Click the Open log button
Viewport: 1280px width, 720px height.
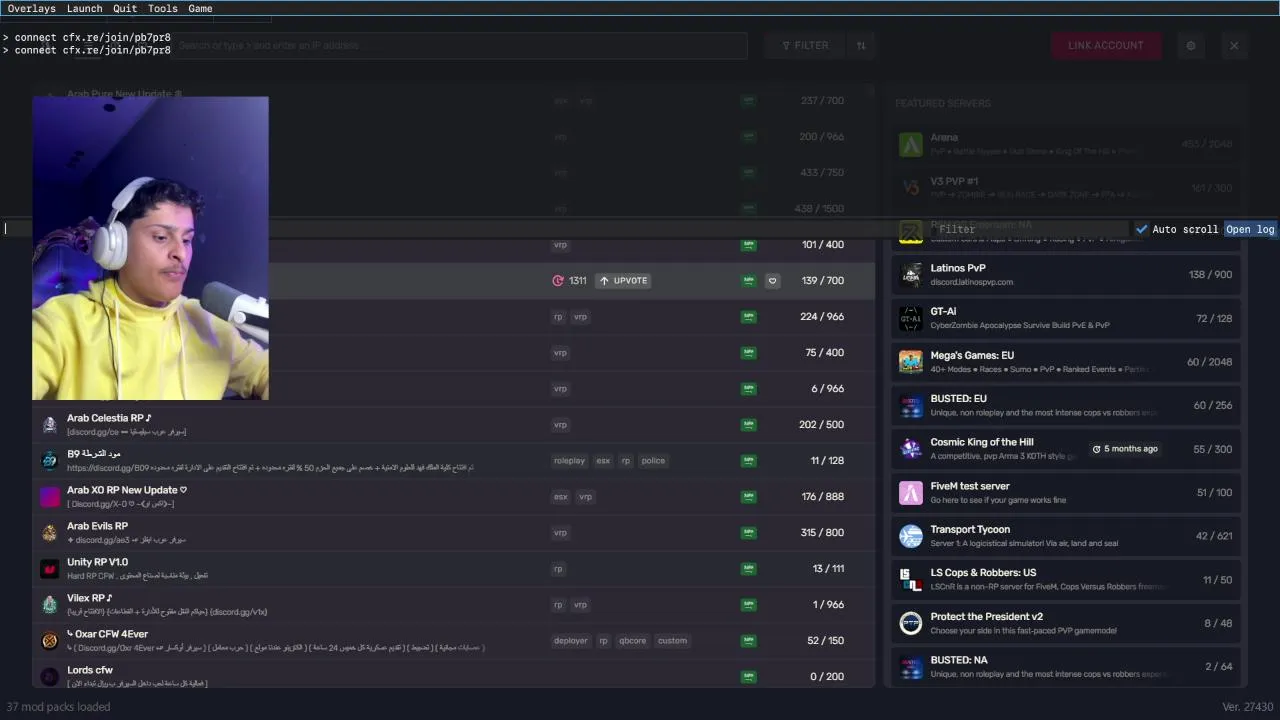tap(1250, 229)
